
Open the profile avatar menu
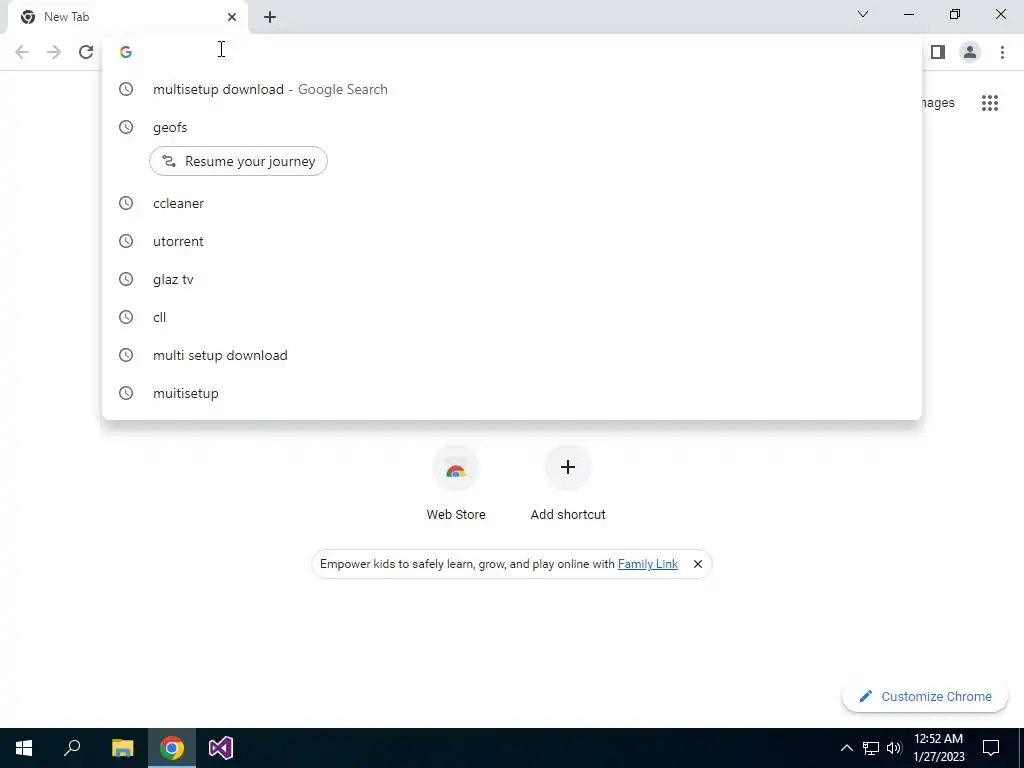click(x=970, y=52)
